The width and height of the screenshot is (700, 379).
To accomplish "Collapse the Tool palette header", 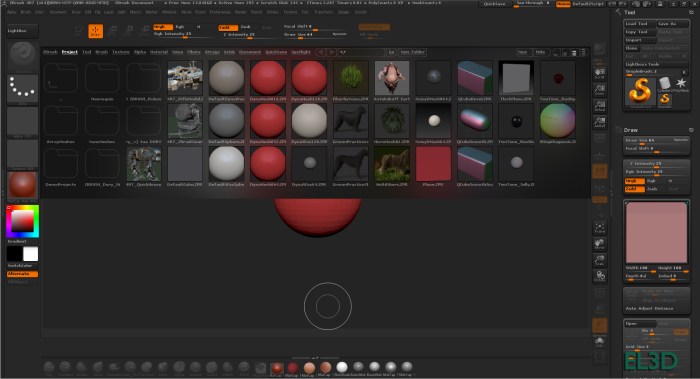I will tap(629, 12).
